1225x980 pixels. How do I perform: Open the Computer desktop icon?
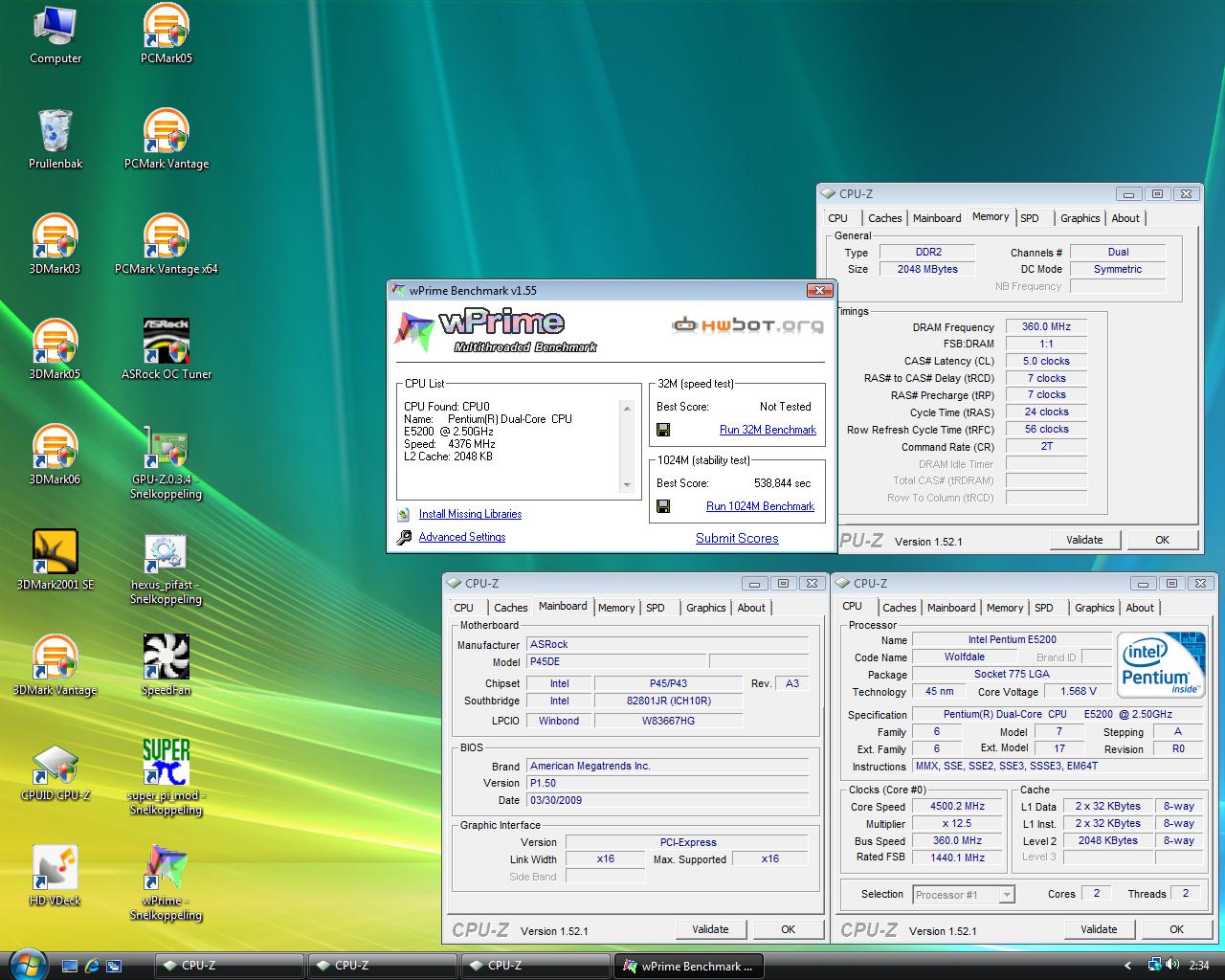(x=56, y=35)
